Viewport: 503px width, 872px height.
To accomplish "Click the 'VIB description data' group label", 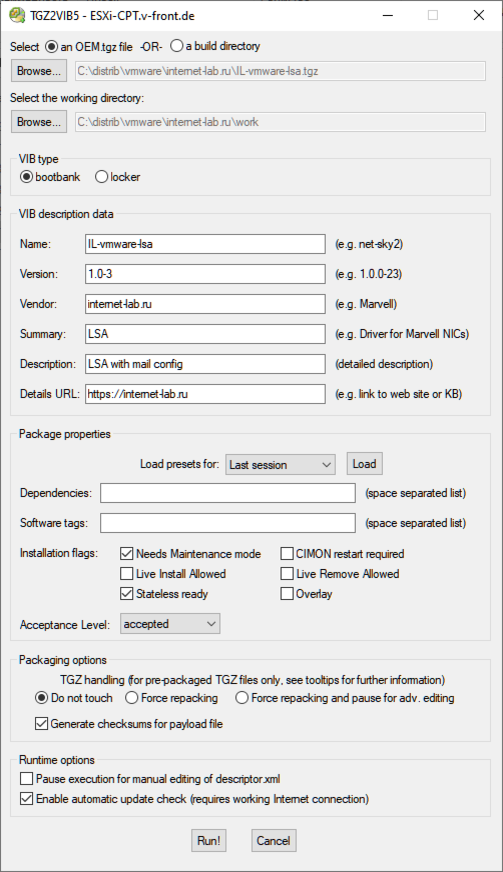I will (66, 214).
